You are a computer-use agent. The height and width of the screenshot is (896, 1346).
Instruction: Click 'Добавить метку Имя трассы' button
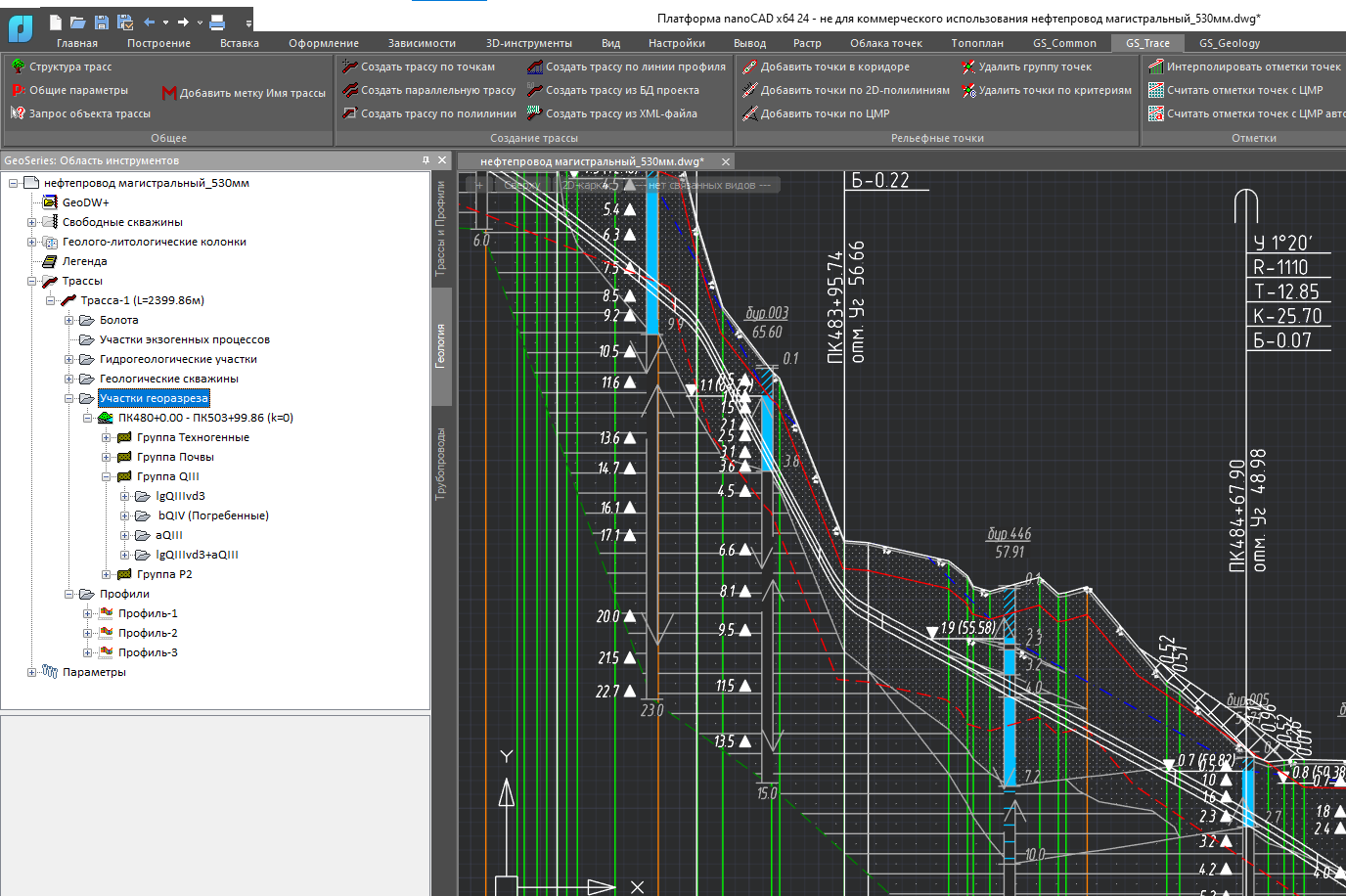pos(251,93)
